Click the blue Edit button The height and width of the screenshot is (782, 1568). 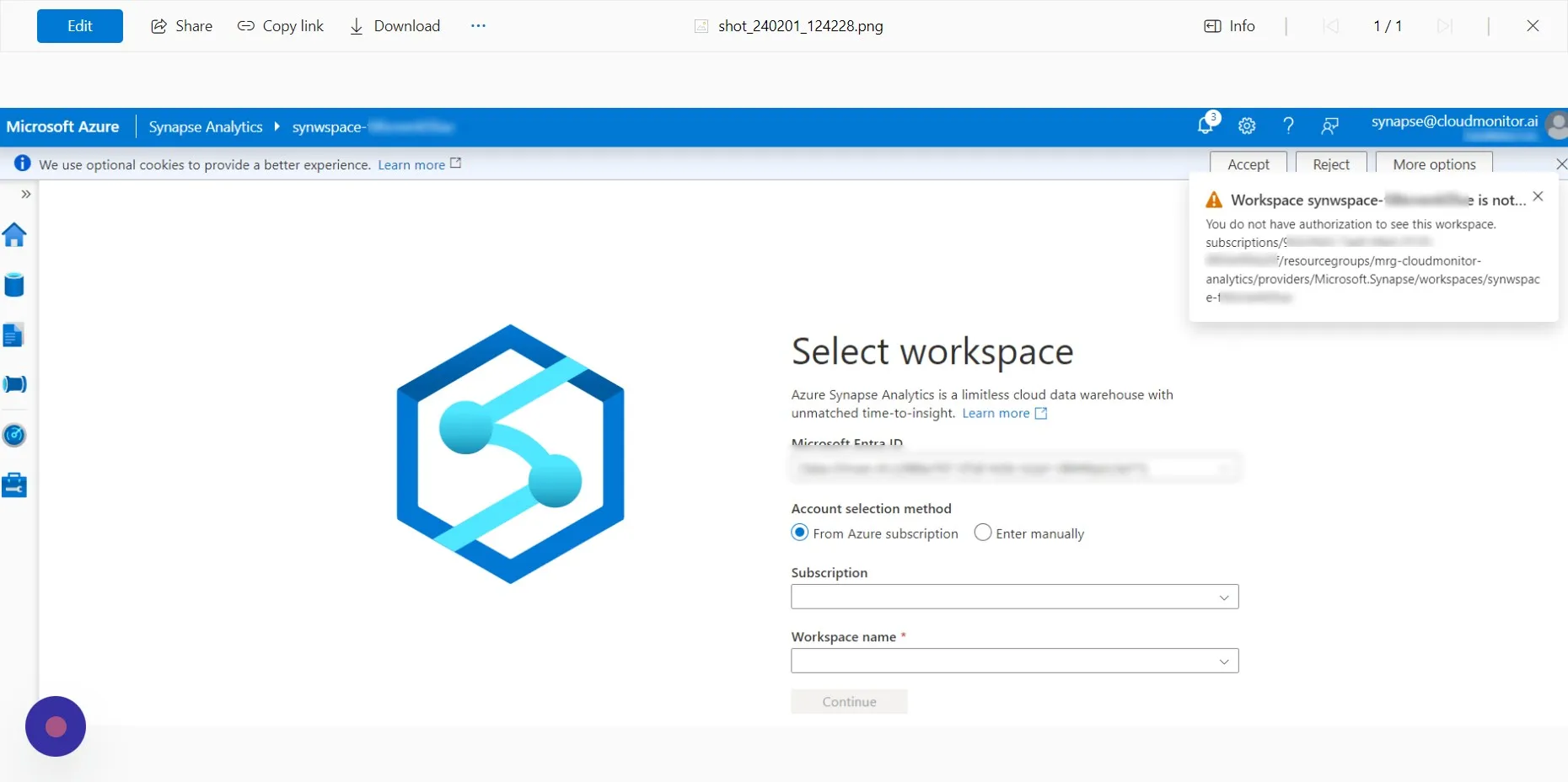[x=80, y=26]
